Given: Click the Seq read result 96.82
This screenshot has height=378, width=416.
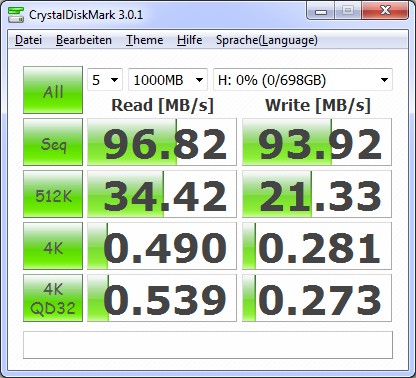Looking at the screenshot, I should pos(162,142).
